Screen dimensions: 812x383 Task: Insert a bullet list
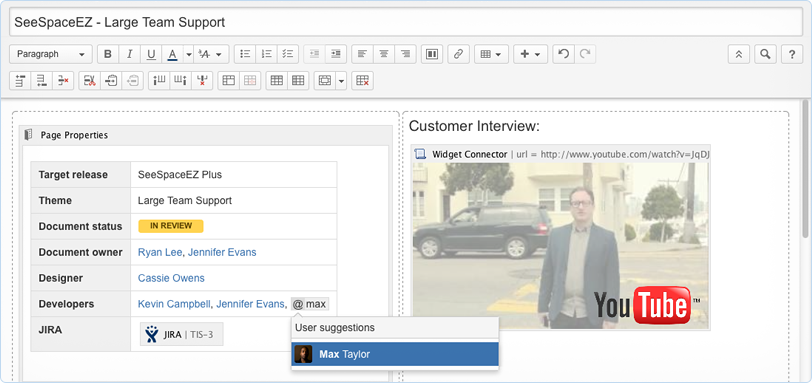point(245,54)
